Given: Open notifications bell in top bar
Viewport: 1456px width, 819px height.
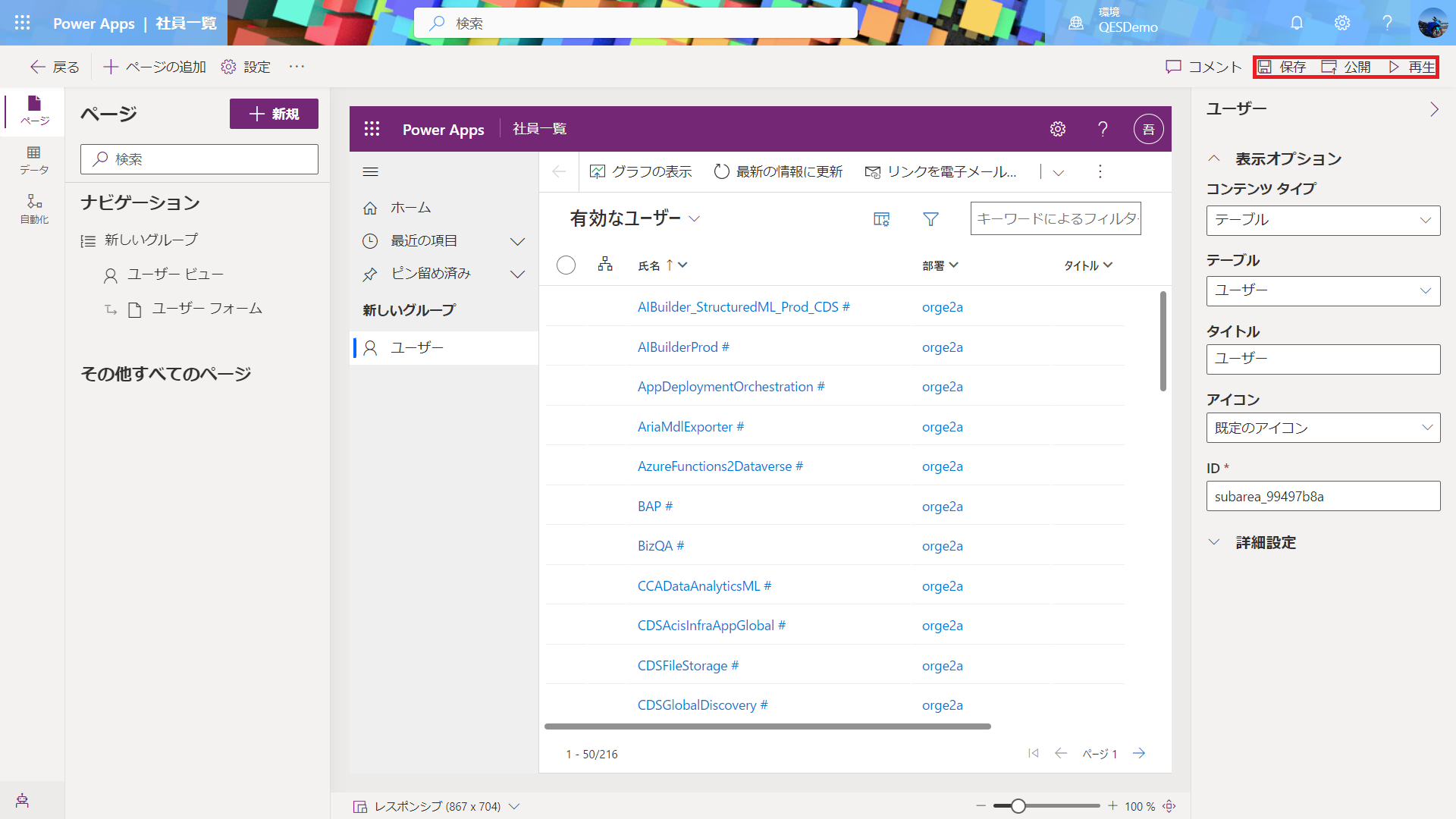Looking at the screenshot, I should (x=1297, y=23).
